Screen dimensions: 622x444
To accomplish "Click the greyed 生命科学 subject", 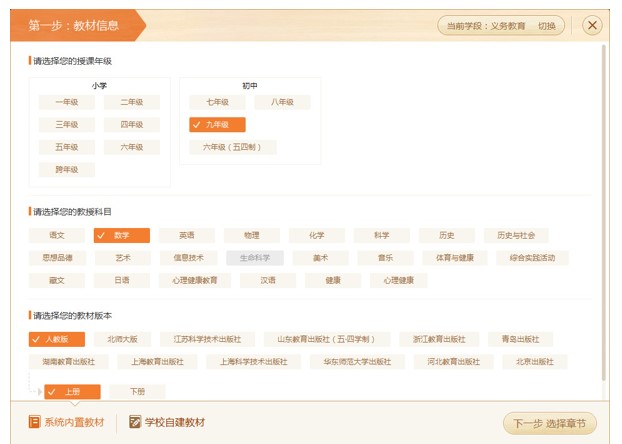I will pyautogui.click(x=255, y=258).
